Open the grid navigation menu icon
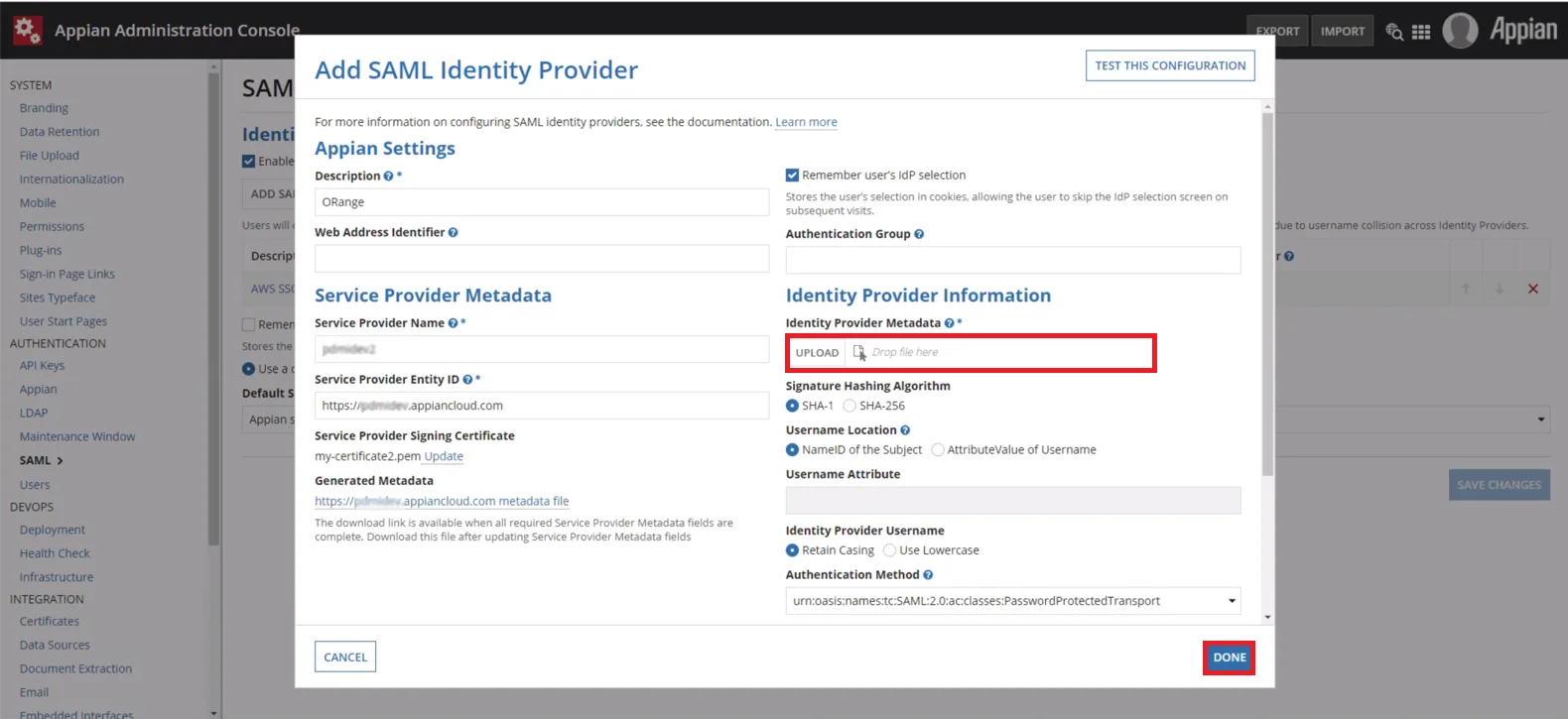Image resolution: width=1568 pixels, height=719 pixels. click(1421, 32)
